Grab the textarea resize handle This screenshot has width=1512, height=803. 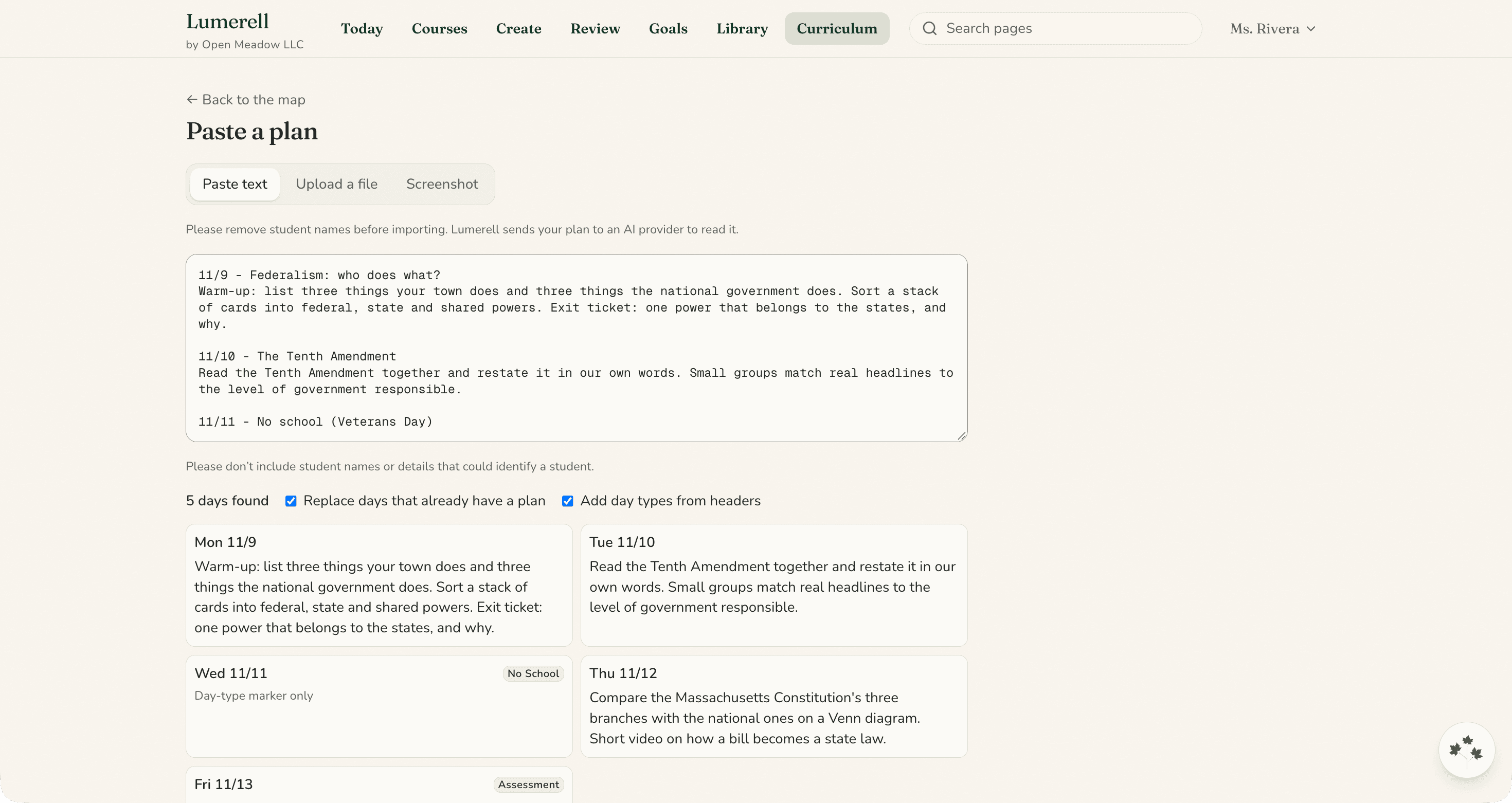[x=961, y=435]
